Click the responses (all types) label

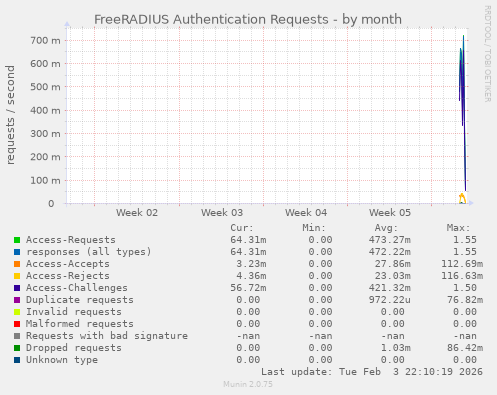(89, 252)
